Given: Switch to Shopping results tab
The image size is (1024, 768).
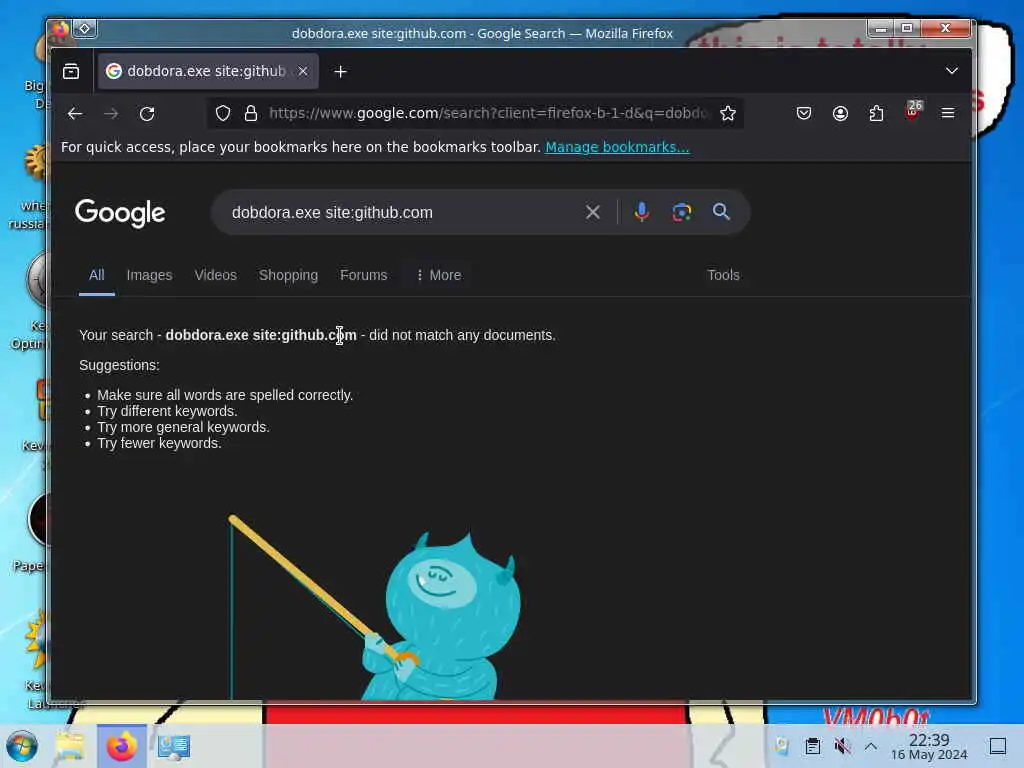Looking at the screenshot, I should coord(288,275).
